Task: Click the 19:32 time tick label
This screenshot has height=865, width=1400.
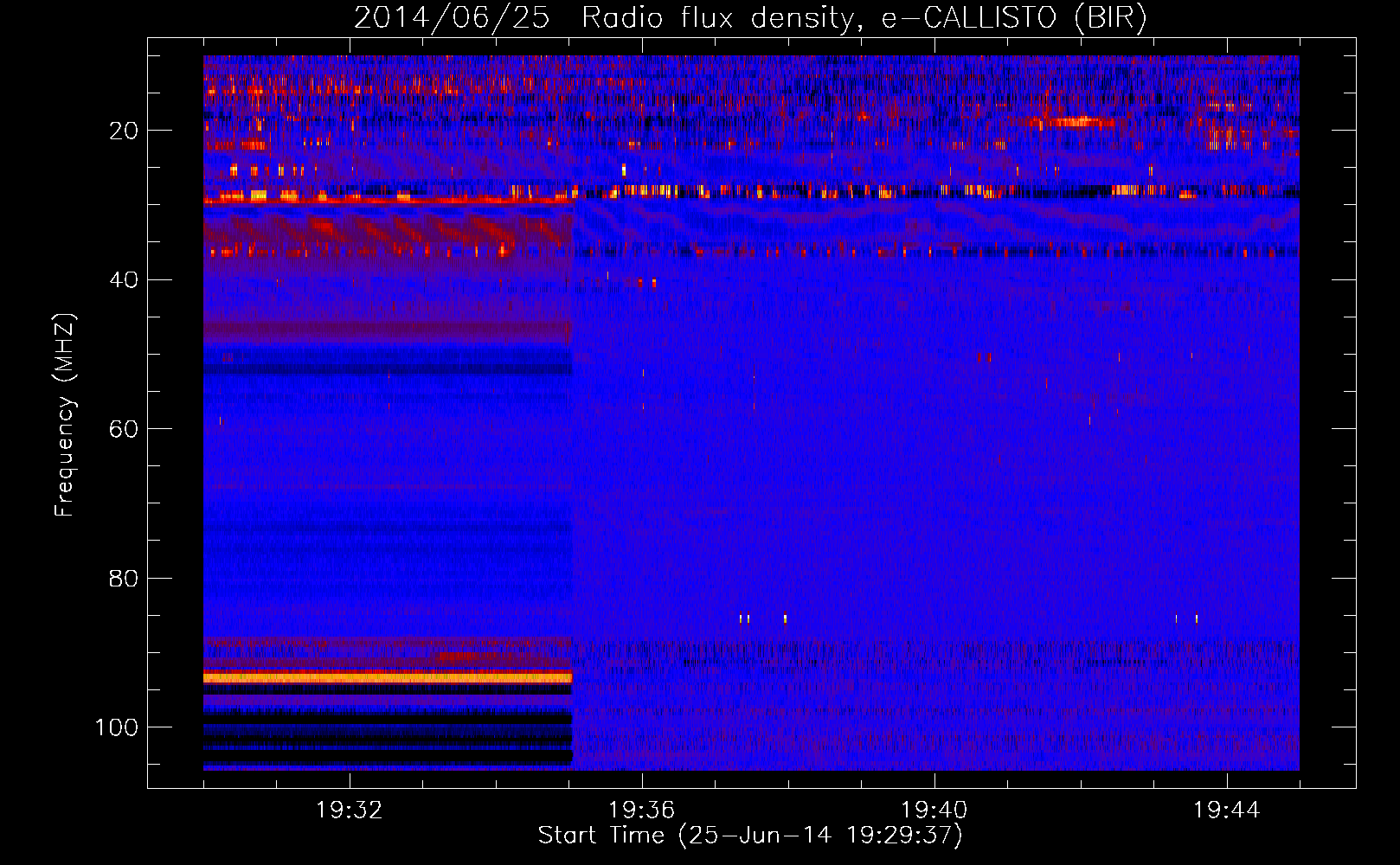Action: click(350, 811)
